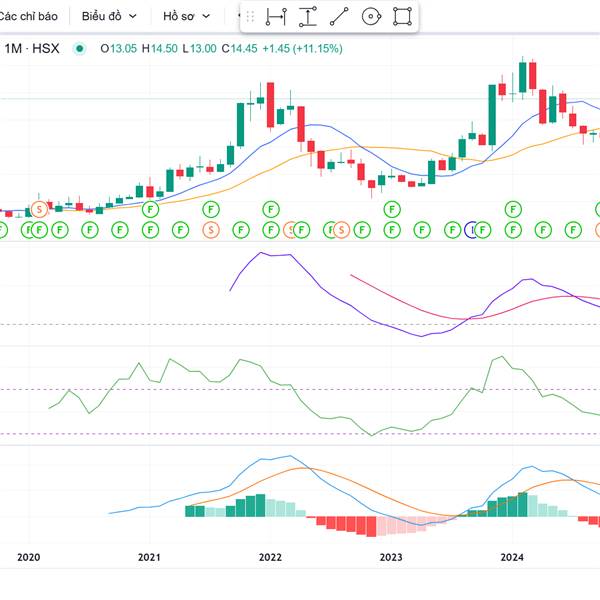
Task: Select the trend line drawing tool
Action: click(x=339, y=17)
